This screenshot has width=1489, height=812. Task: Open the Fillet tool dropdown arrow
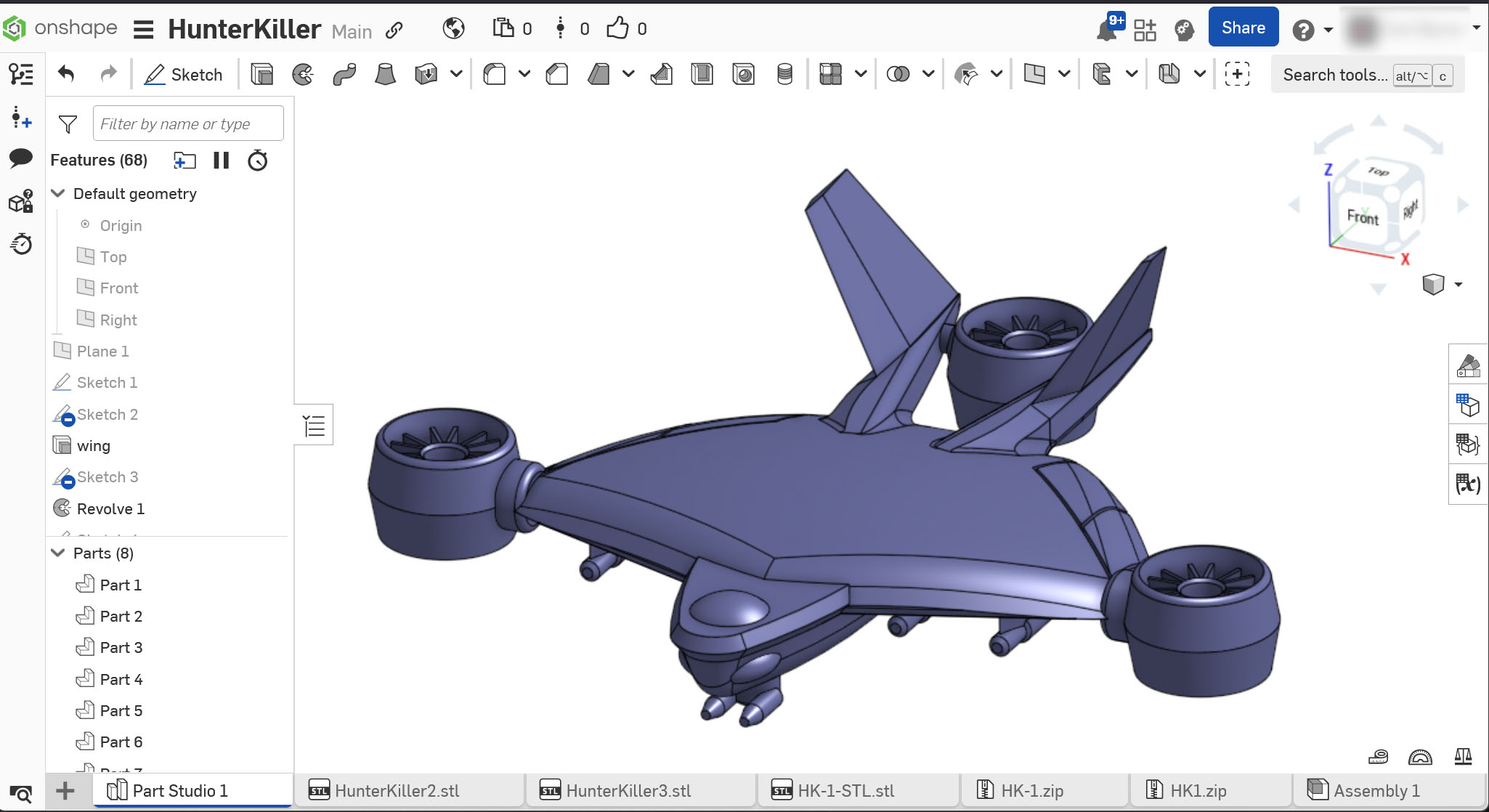point(524,74)
